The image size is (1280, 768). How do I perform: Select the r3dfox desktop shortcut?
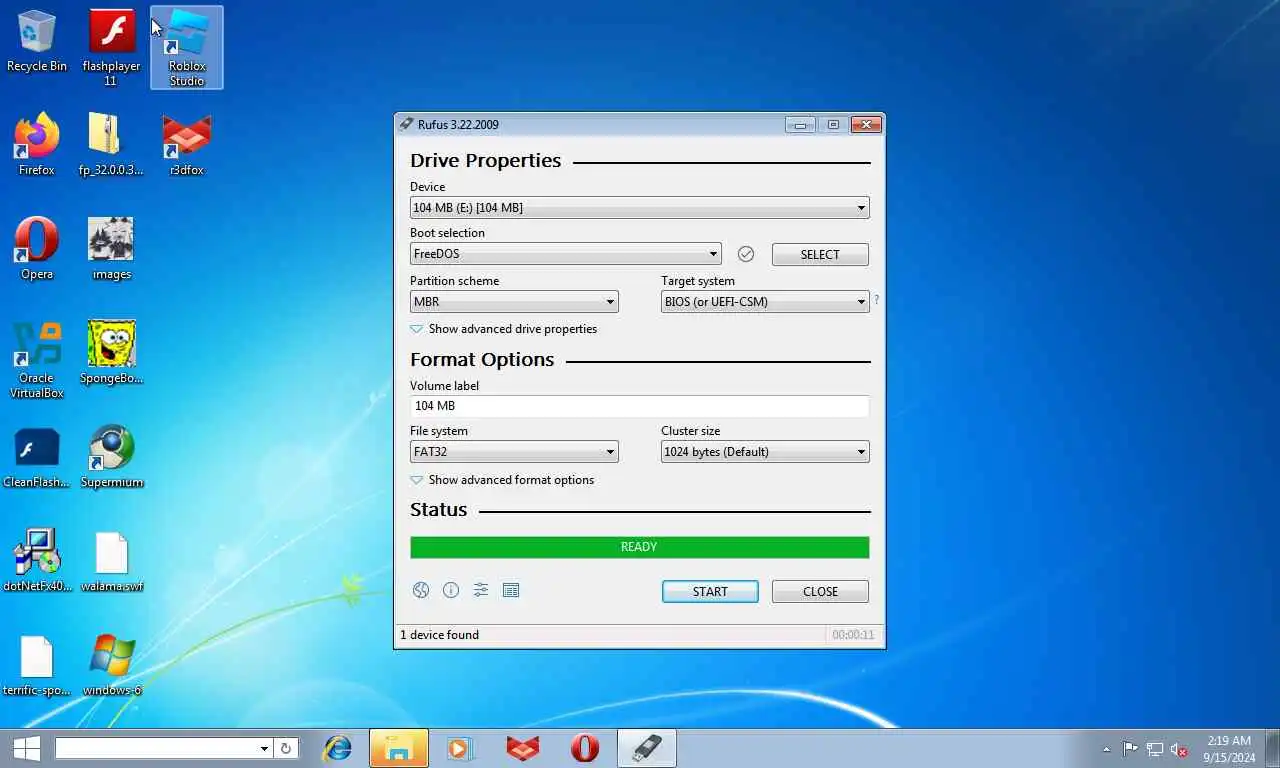[x=187, y=145]
